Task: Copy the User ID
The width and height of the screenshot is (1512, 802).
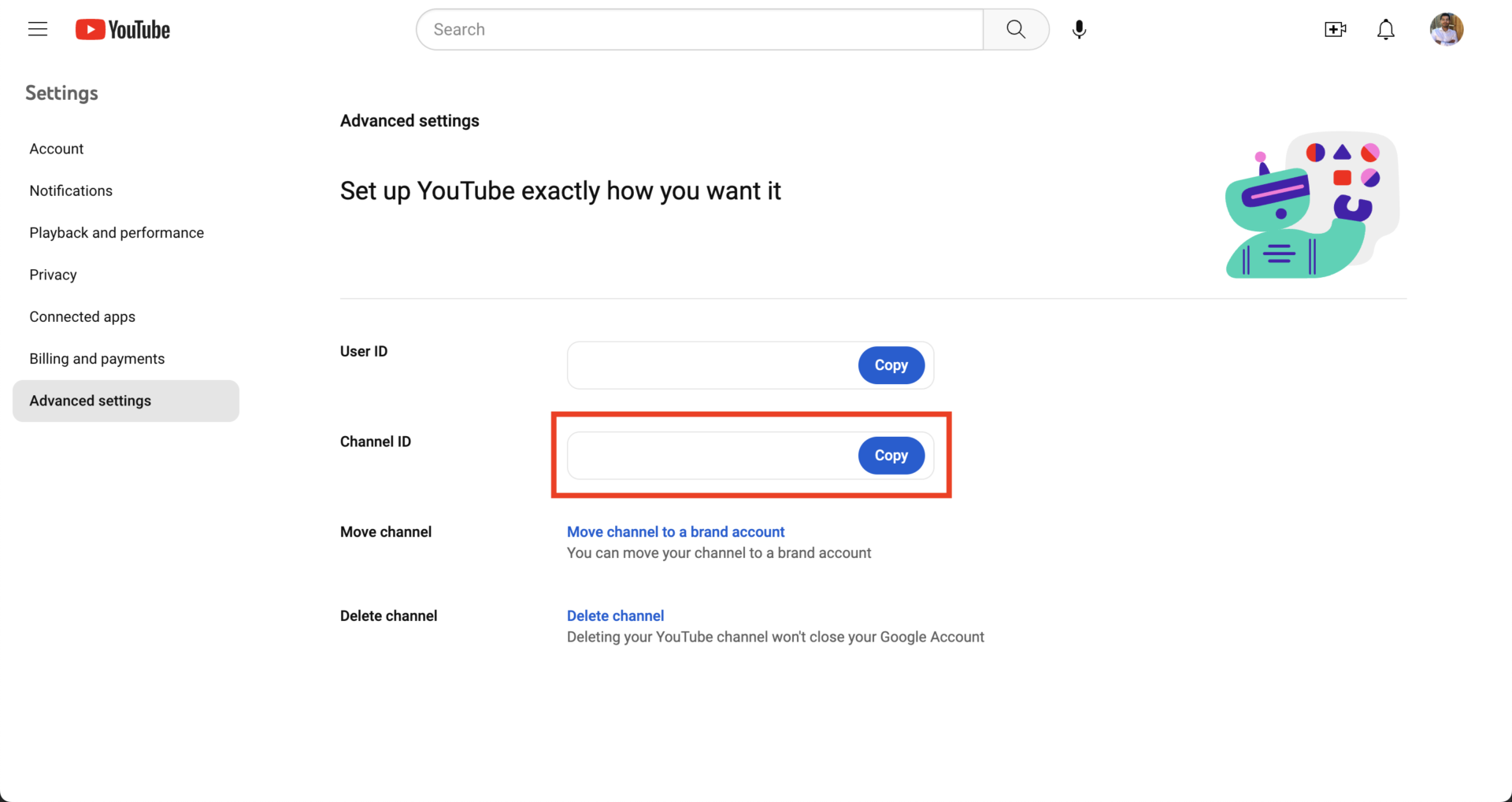Action: pos(891,365)
